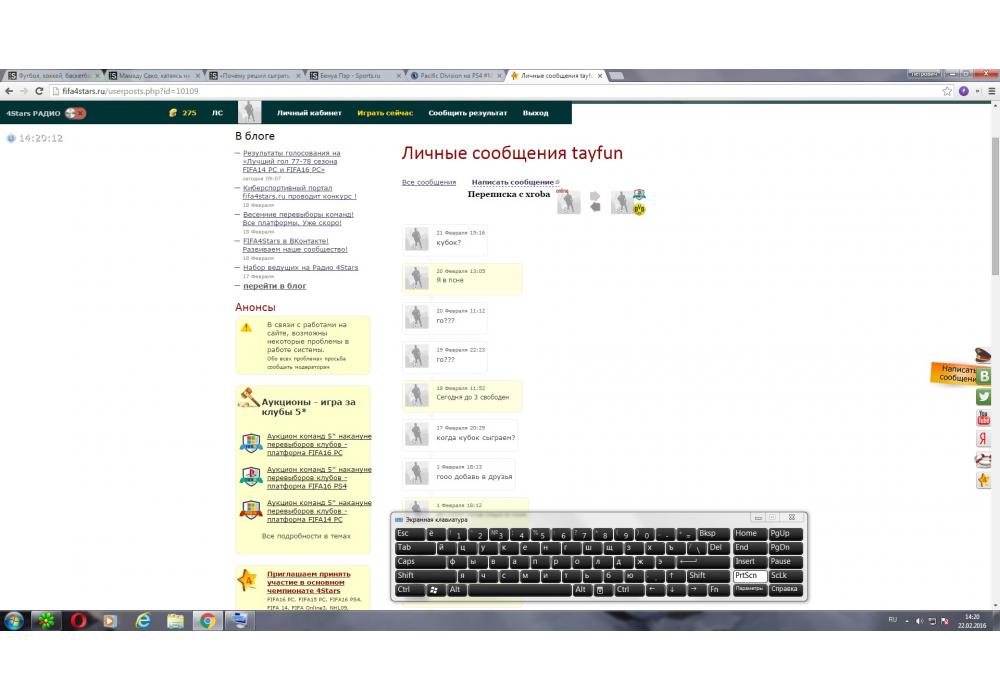
Task: Toggle ScLk key on on-screen keyboard
Action: click(x=779, y=576)
